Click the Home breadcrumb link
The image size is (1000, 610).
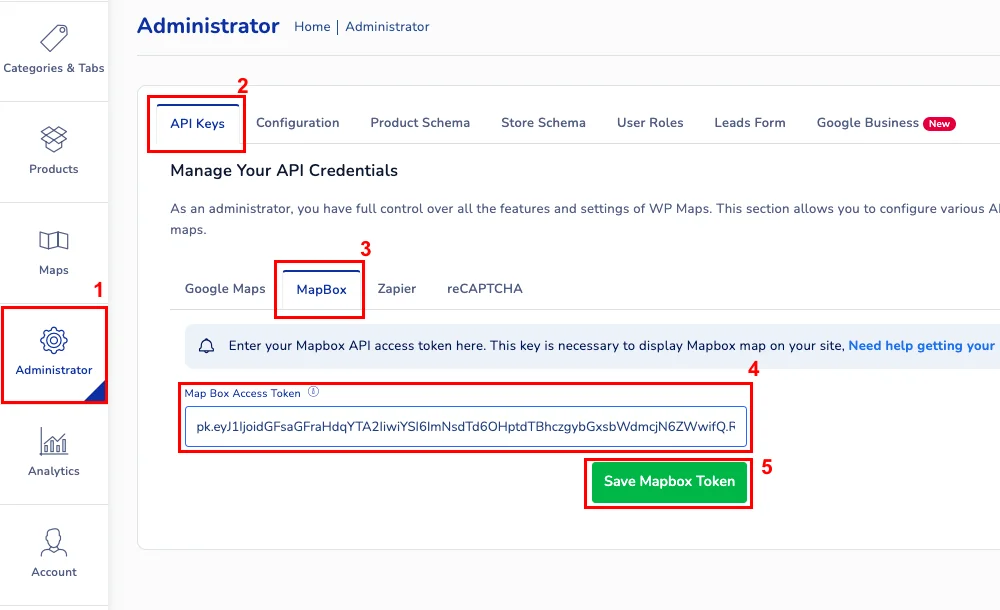tap(312, 27)
